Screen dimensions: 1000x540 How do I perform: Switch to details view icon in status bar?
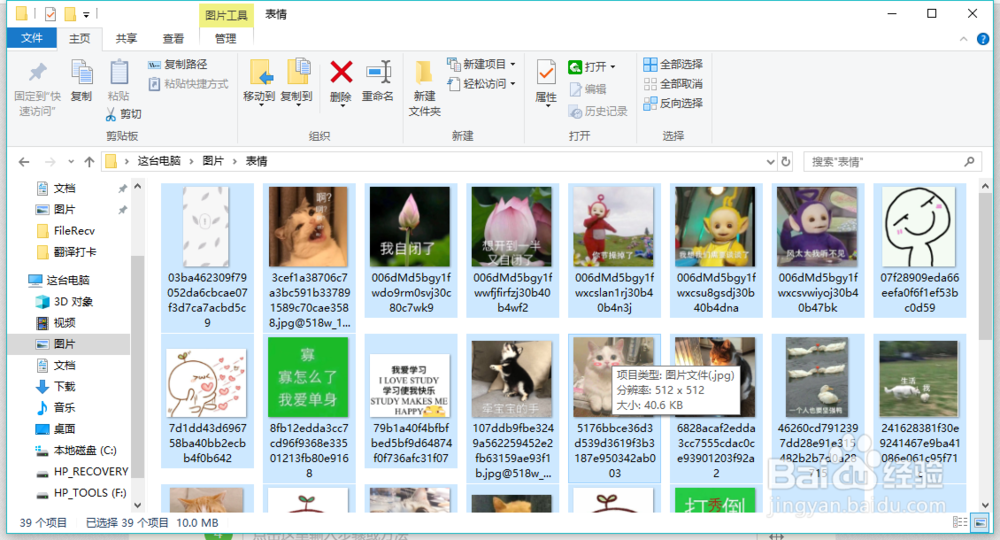(960, 522)
